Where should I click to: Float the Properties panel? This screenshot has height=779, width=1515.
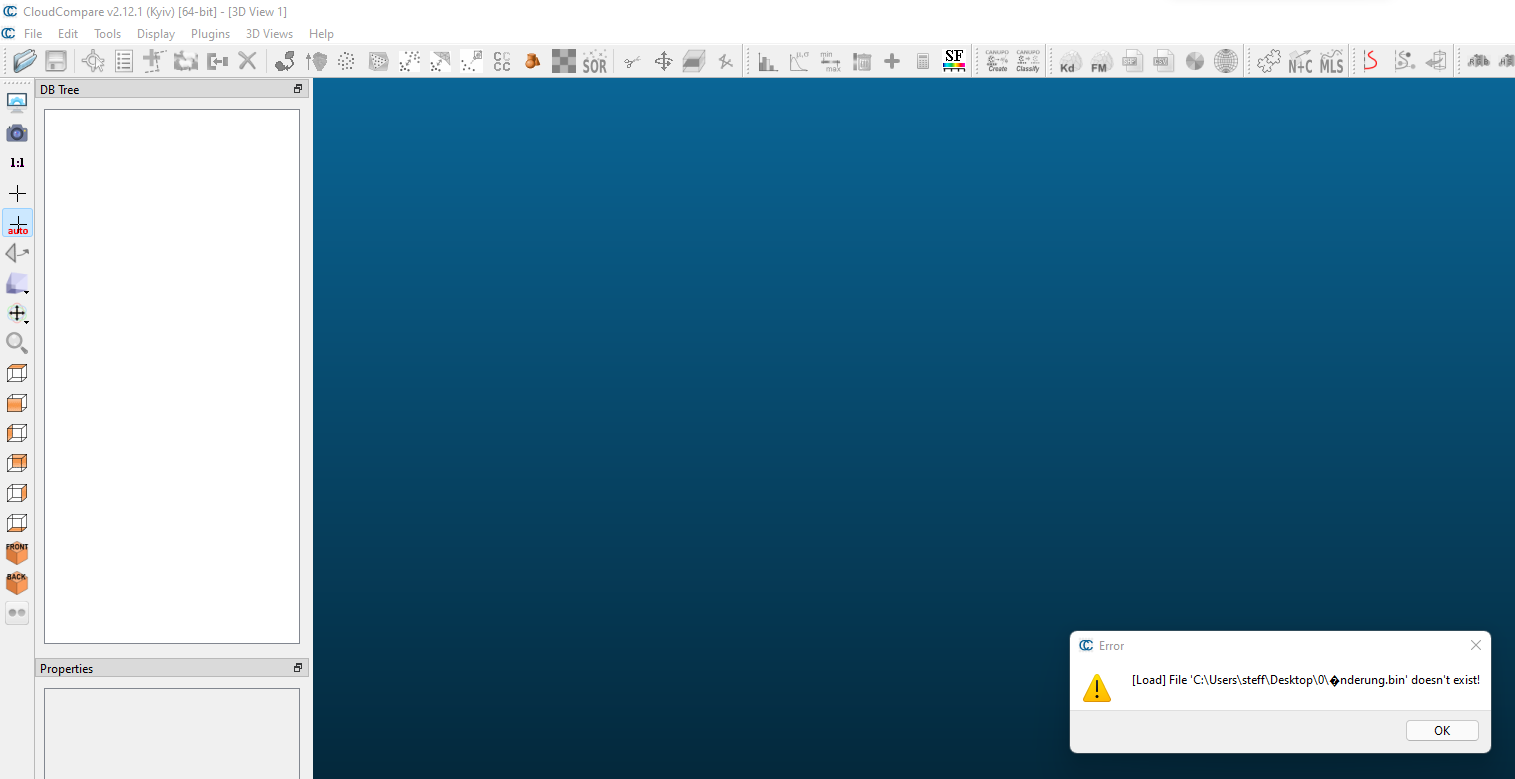pos(297,668)
